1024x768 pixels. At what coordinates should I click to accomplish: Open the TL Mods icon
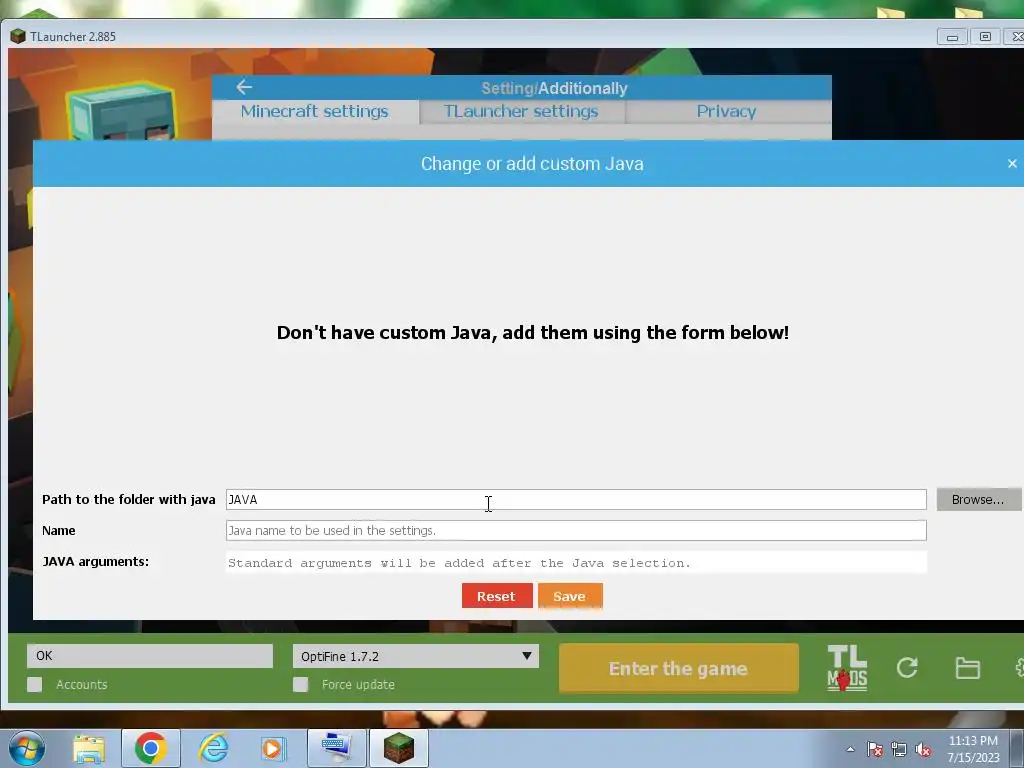coord(847,668)
